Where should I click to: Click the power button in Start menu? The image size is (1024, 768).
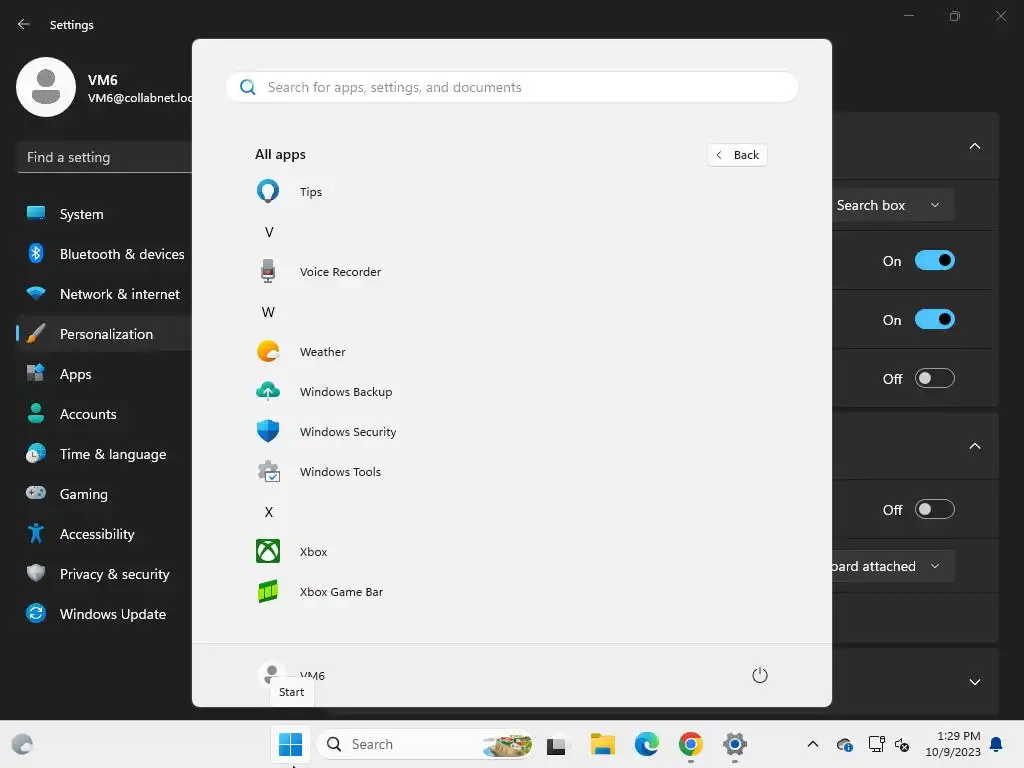(x=760, y=675)
